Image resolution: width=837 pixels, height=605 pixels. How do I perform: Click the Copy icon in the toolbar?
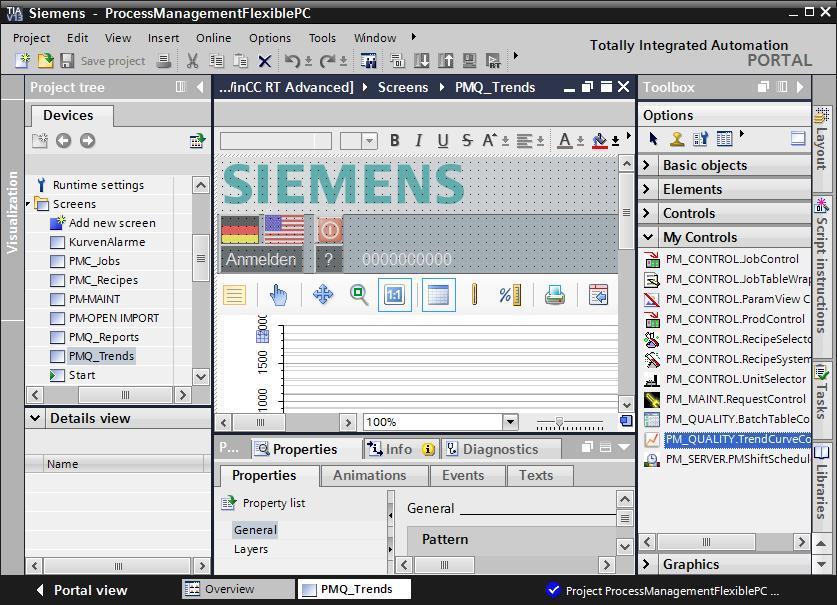coord(217,61)
